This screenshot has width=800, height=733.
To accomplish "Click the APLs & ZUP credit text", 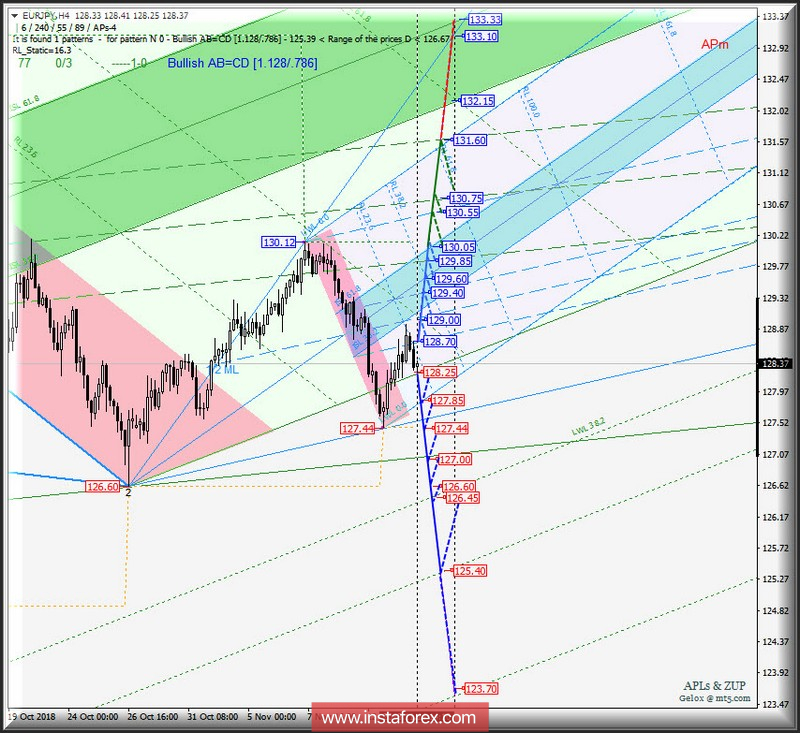I will (x=714, y=686).
